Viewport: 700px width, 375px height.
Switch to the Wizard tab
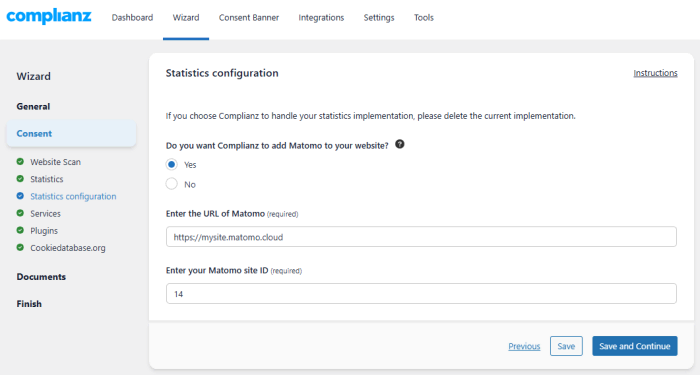coord(186,17)
